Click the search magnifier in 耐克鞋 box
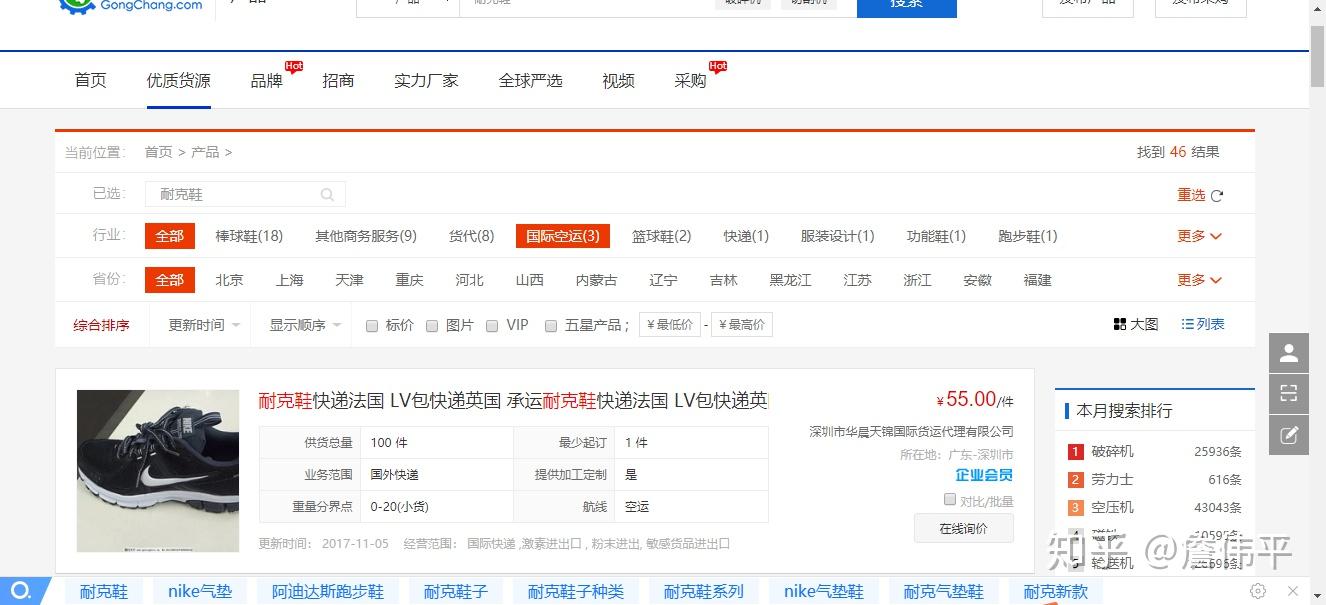This screenshot has width=1326, height=605. (x=327, y=194)
